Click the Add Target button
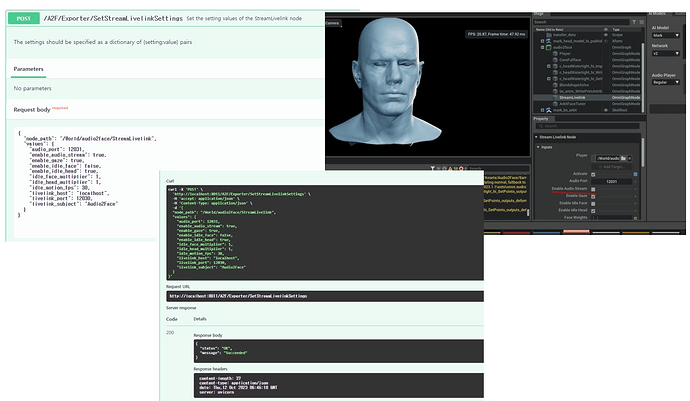 [x=612, y=167]
